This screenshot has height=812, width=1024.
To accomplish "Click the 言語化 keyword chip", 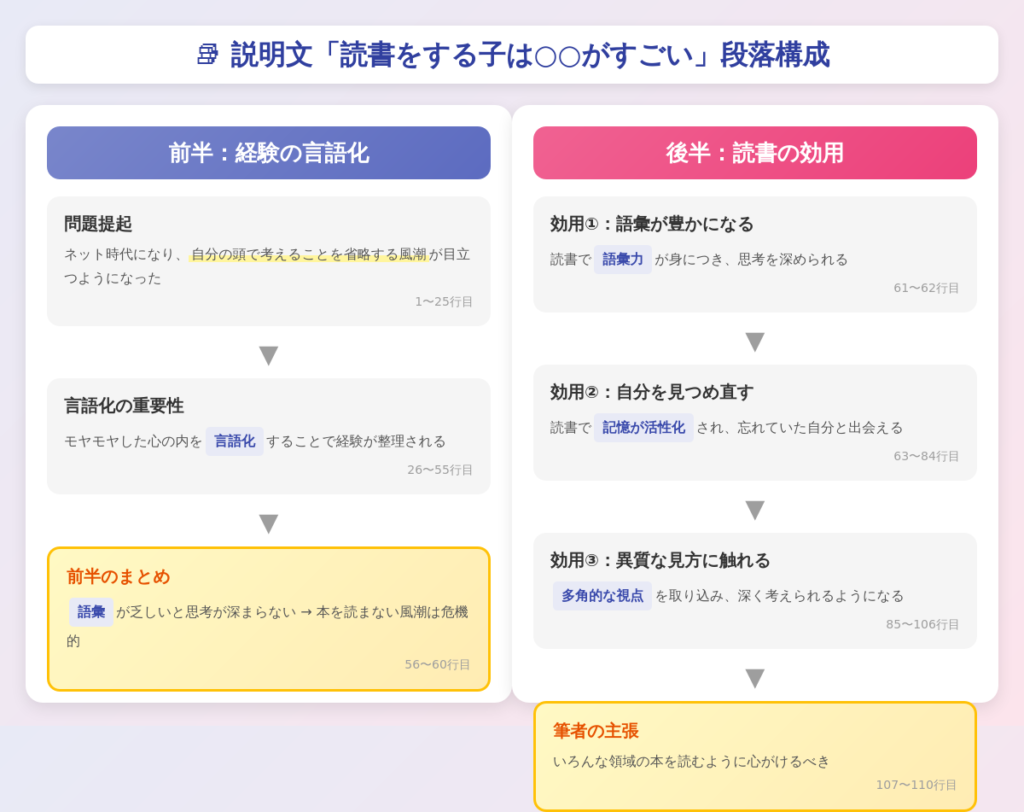I will click(234, 441).
